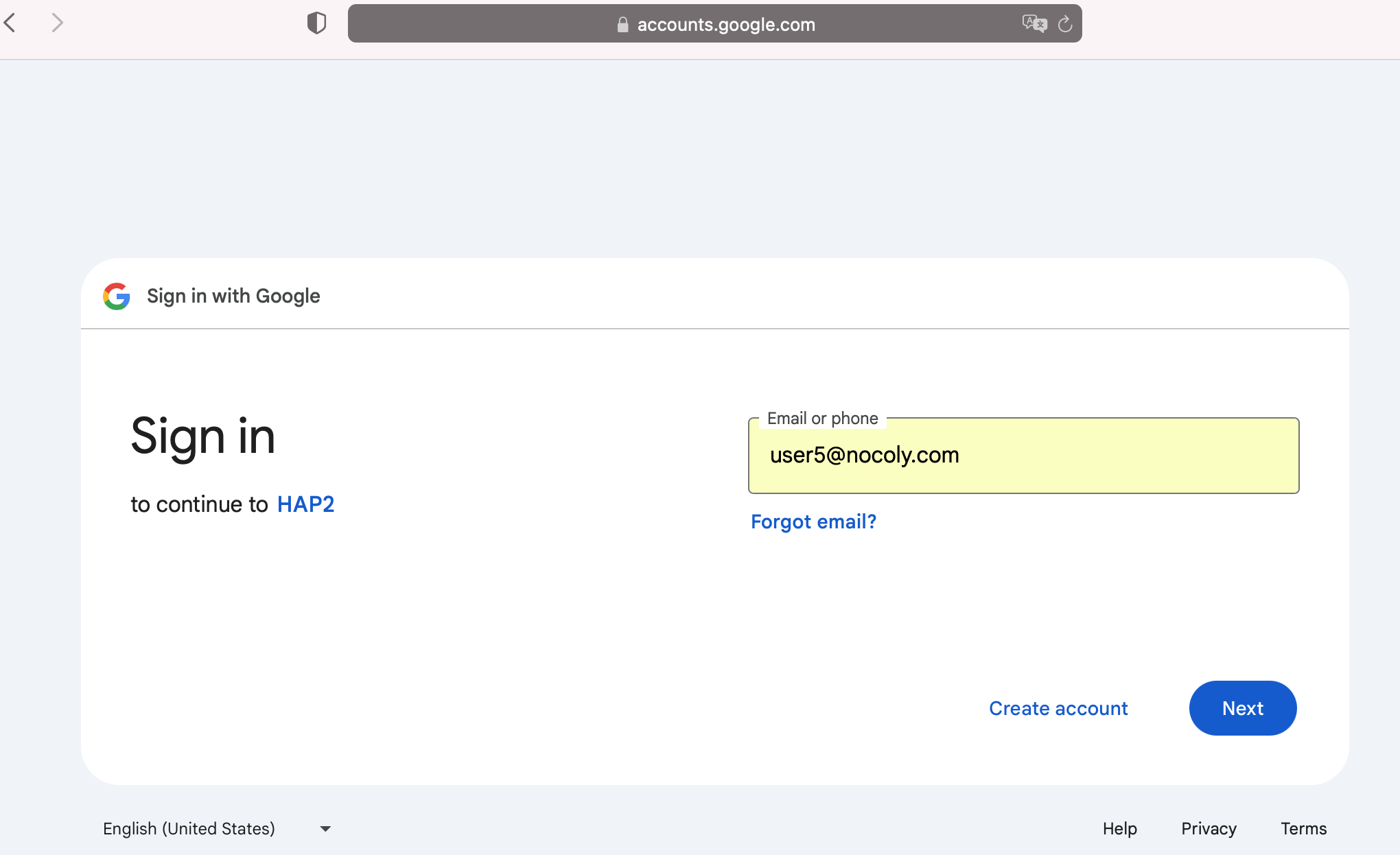Image resolution: width=1400 pixels, height=855 pixels.
Task: Open the Help footer link
Action: tap(1120, 829)
